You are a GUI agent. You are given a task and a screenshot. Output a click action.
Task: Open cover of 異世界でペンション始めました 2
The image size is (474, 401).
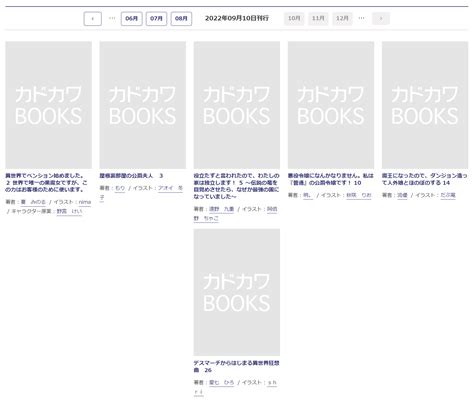49,105
